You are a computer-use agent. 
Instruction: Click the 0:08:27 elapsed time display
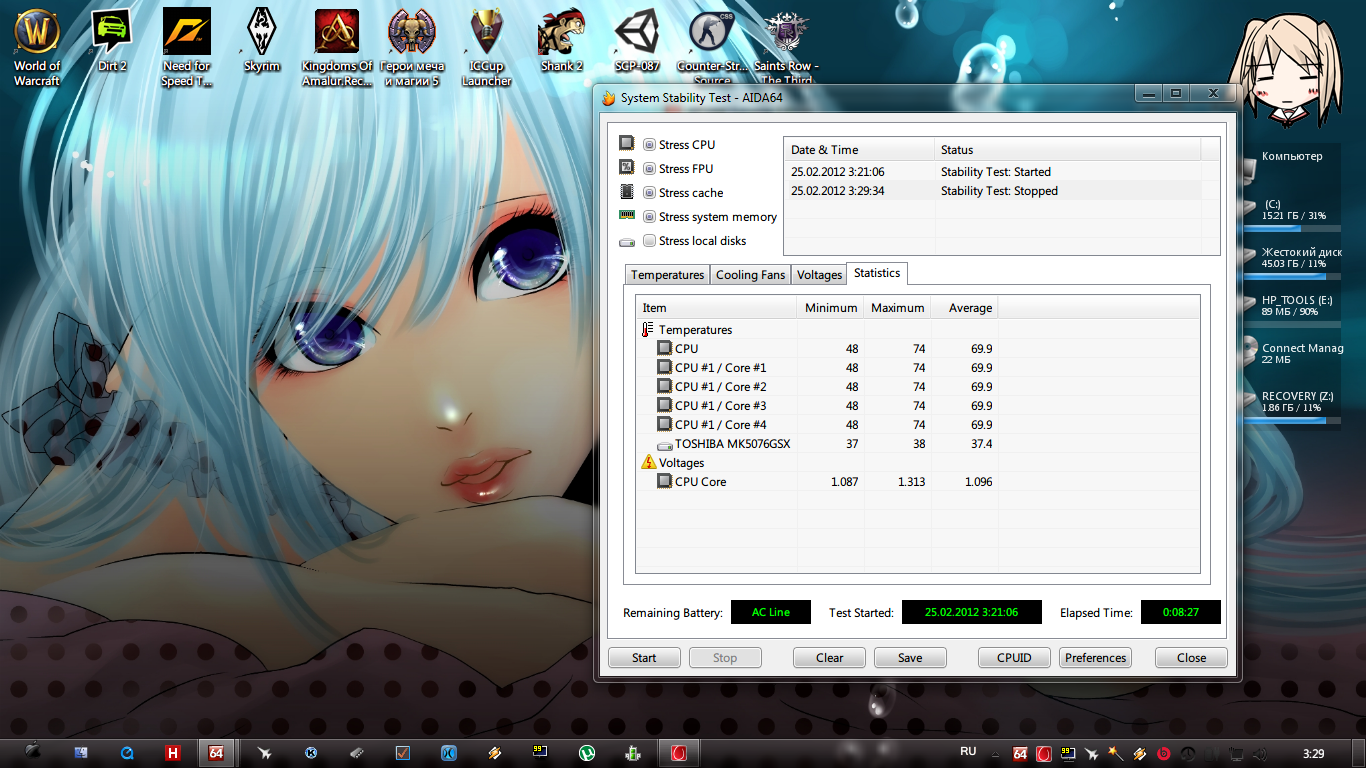point(1181,612)
